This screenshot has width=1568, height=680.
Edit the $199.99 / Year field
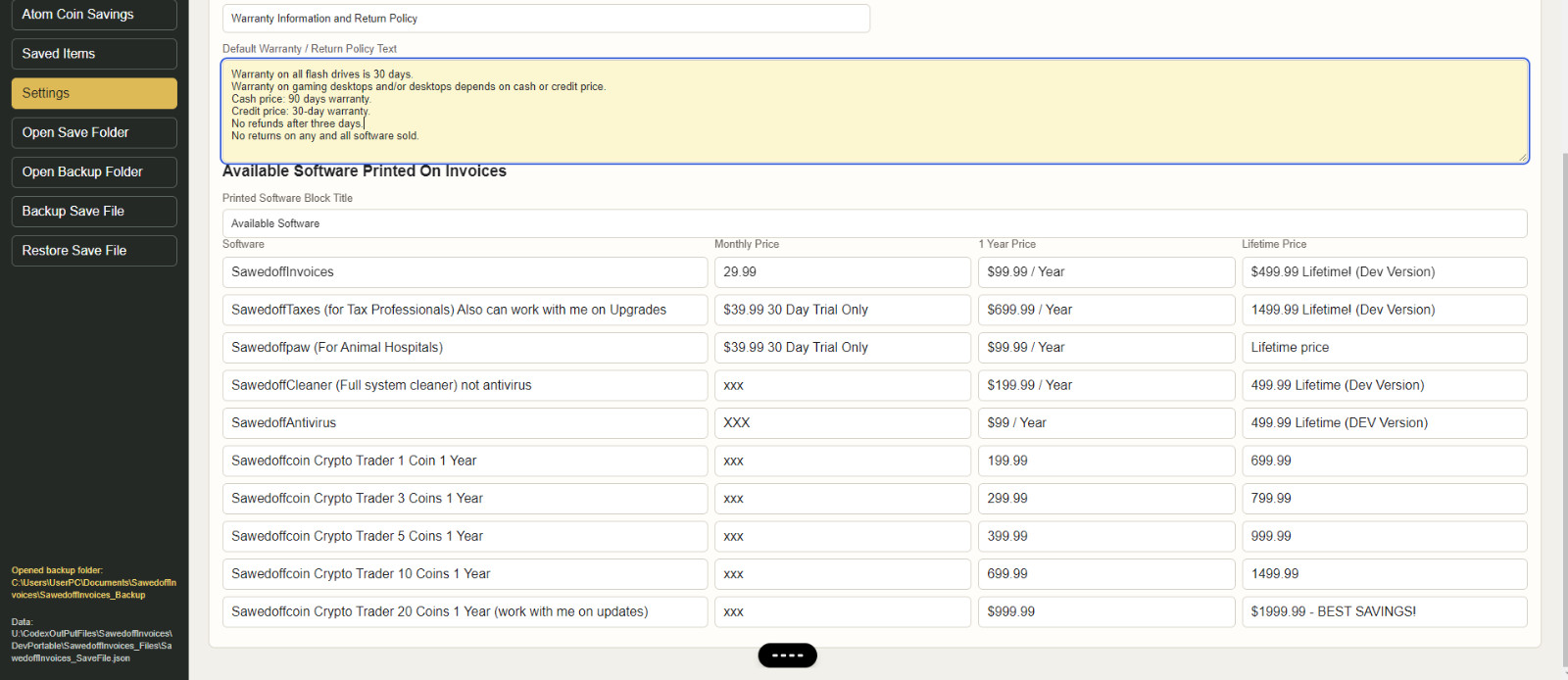(1106, 385)
